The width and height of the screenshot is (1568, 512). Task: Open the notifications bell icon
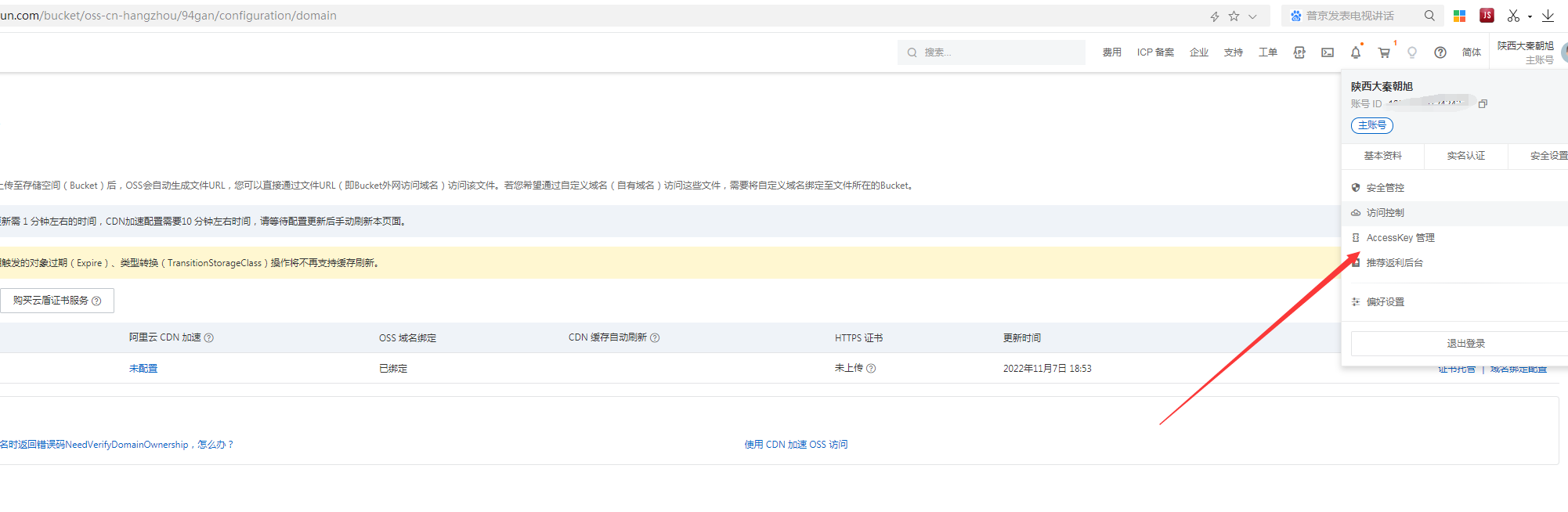[x=1356, y=52]
